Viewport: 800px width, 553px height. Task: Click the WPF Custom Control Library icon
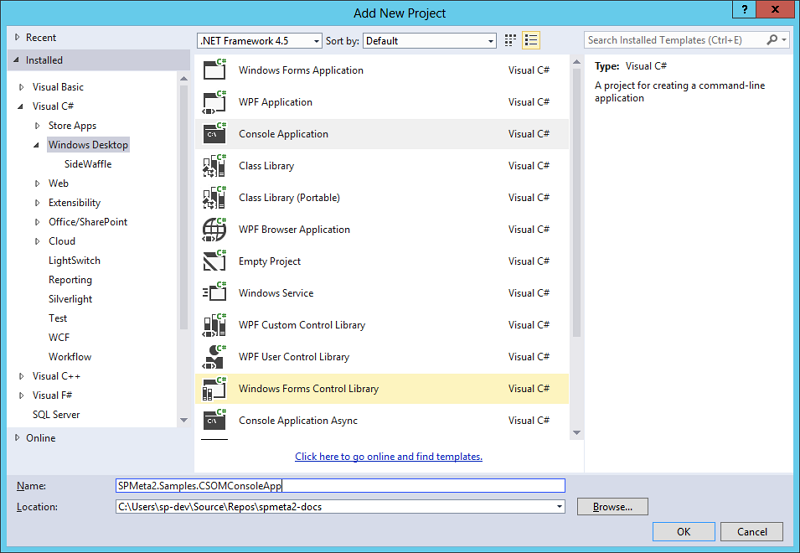coord(214,325)
